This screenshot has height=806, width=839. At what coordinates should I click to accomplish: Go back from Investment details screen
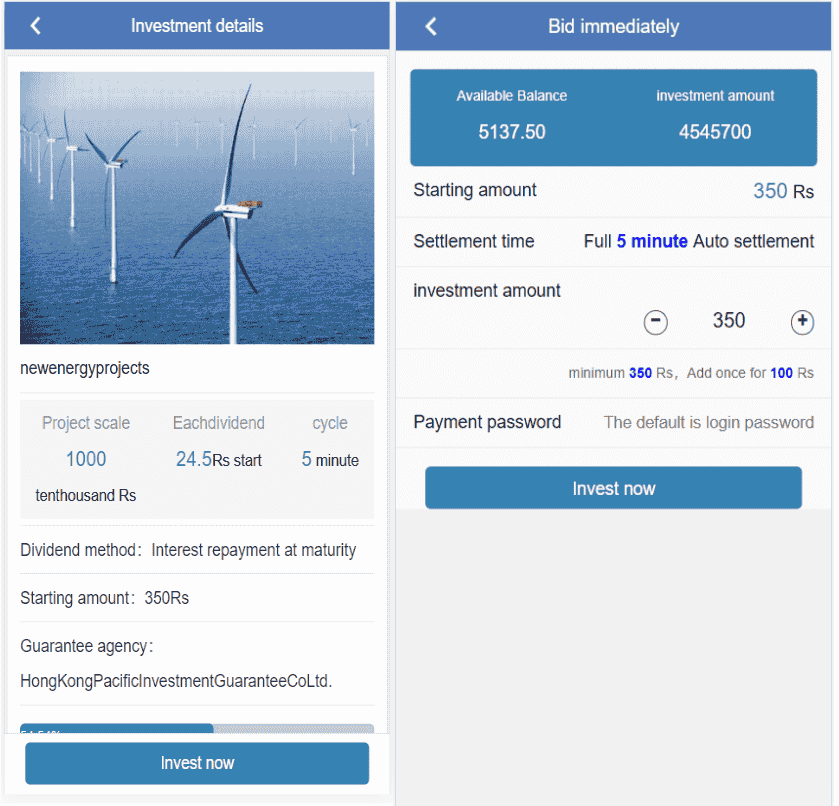point(36,26)
